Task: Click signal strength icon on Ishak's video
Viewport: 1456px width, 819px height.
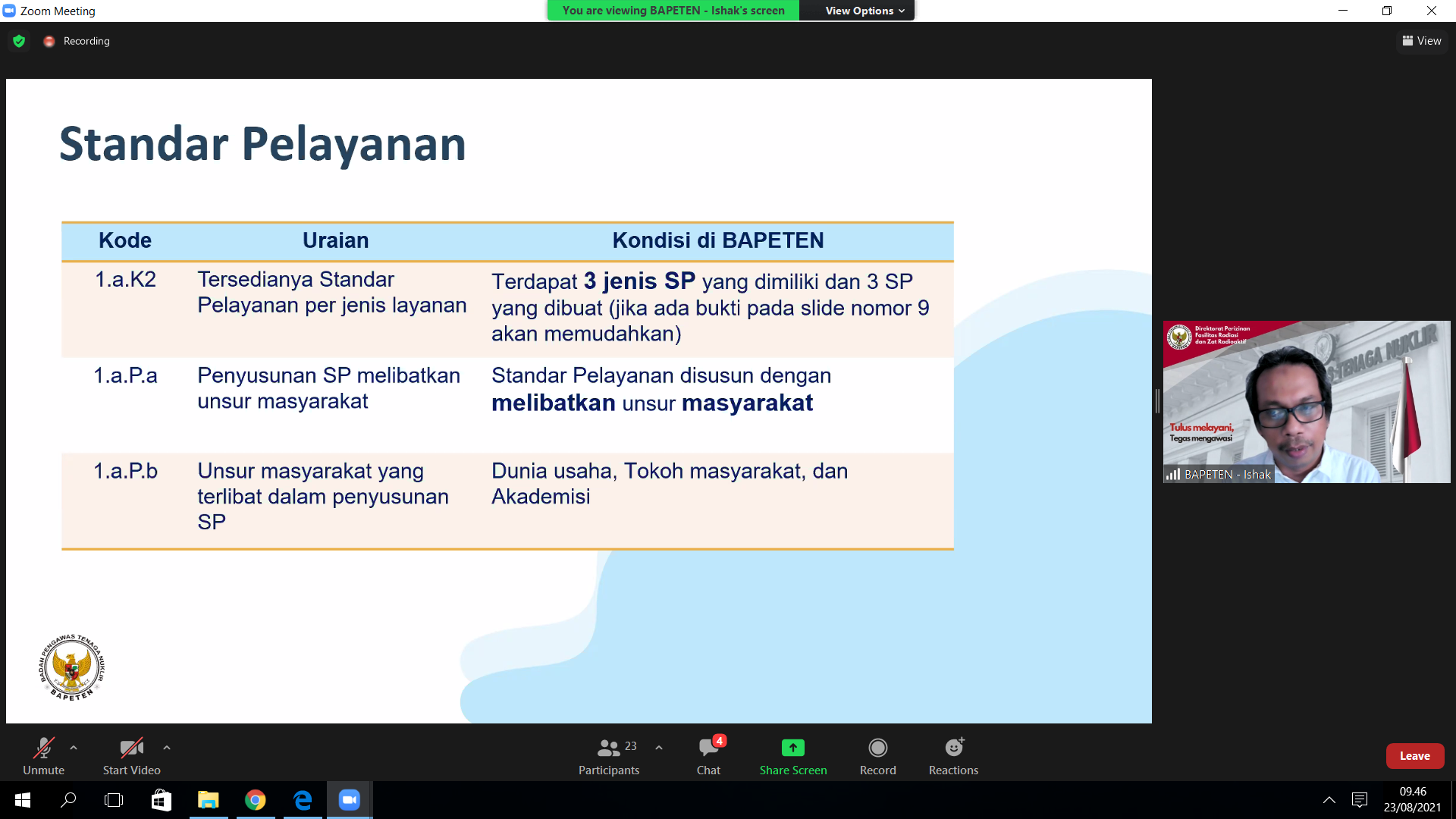Action: pos(1173,475)
